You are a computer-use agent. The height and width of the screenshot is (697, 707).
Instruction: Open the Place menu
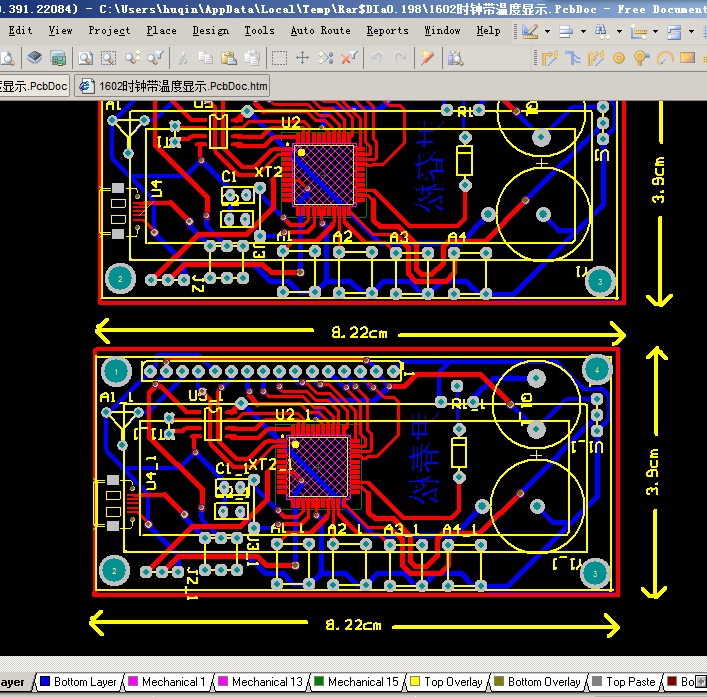[x=161, y=31]
